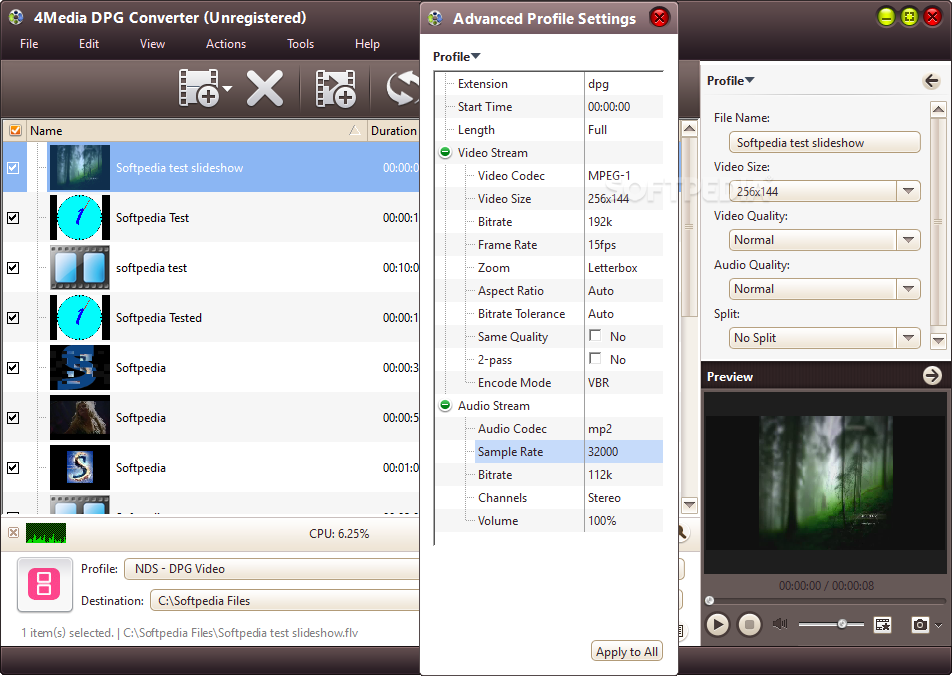The image size is (952, 676).
Task: Open the right panel Profile dropdown
Action: [x=730, y=81]
